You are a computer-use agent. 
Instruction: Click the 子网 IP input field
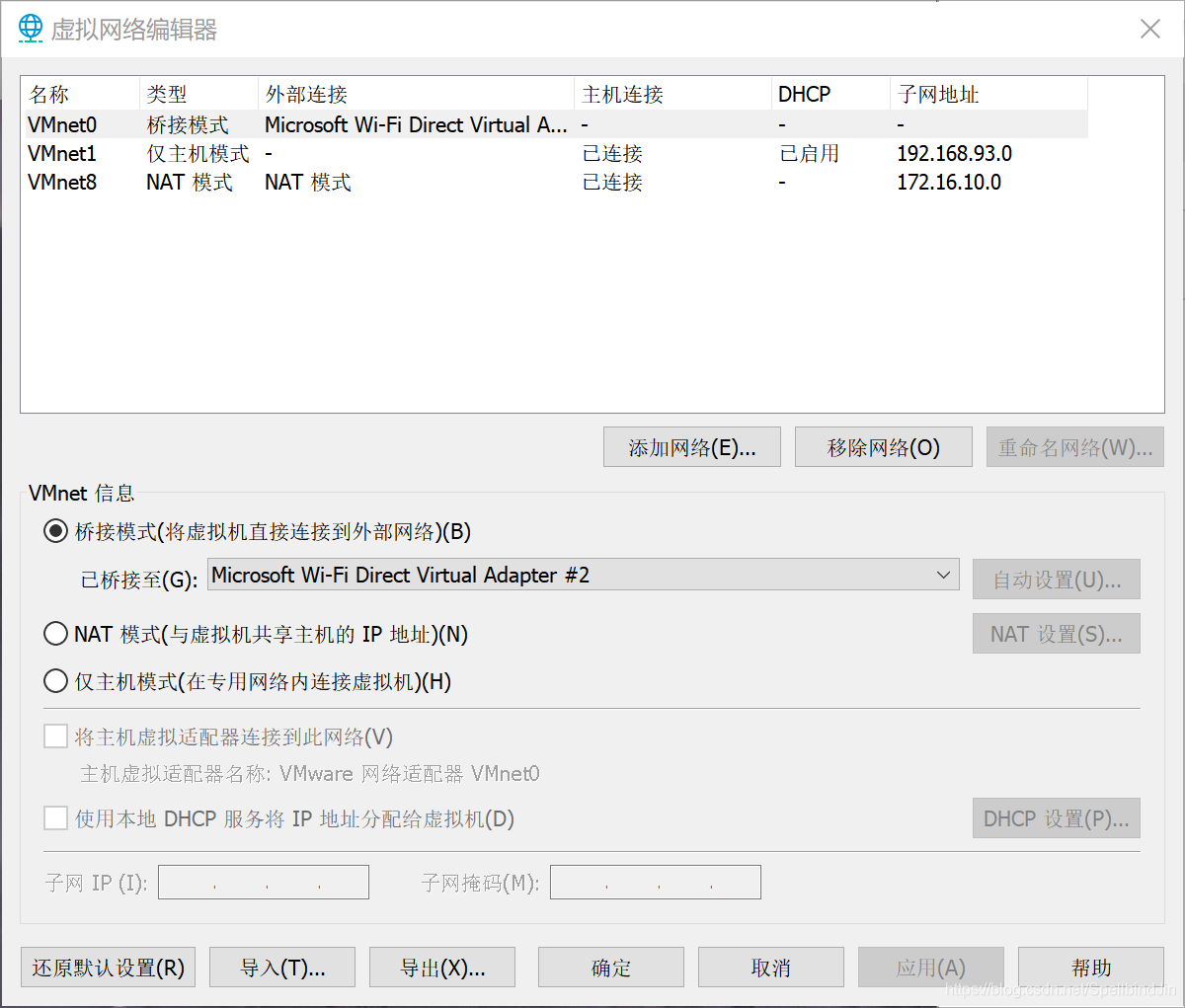coord(264,882)
